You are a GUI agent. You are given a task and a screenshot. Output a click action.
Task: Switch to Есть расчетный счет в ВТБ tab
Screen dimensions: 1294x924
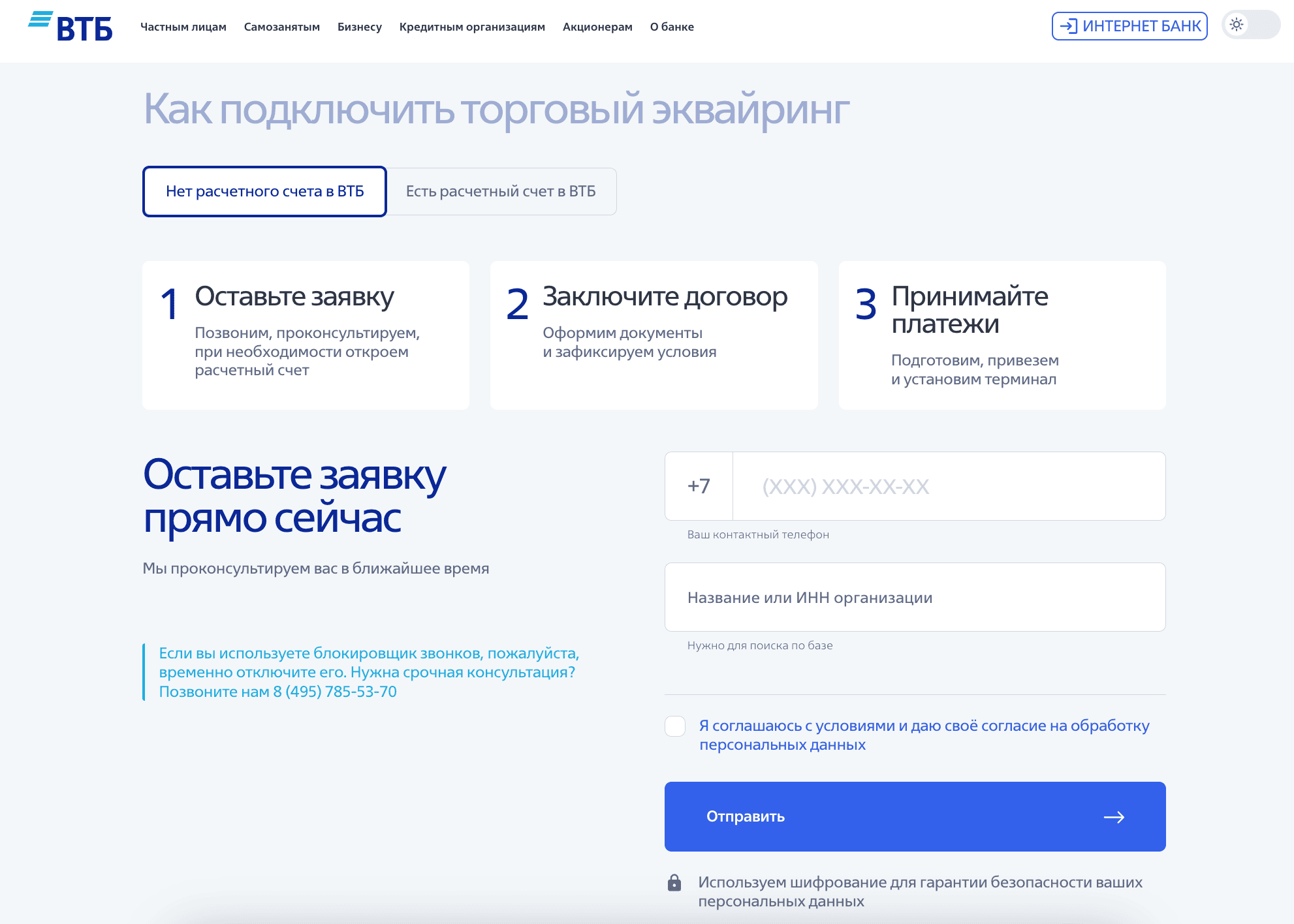(x=501, y=191)
